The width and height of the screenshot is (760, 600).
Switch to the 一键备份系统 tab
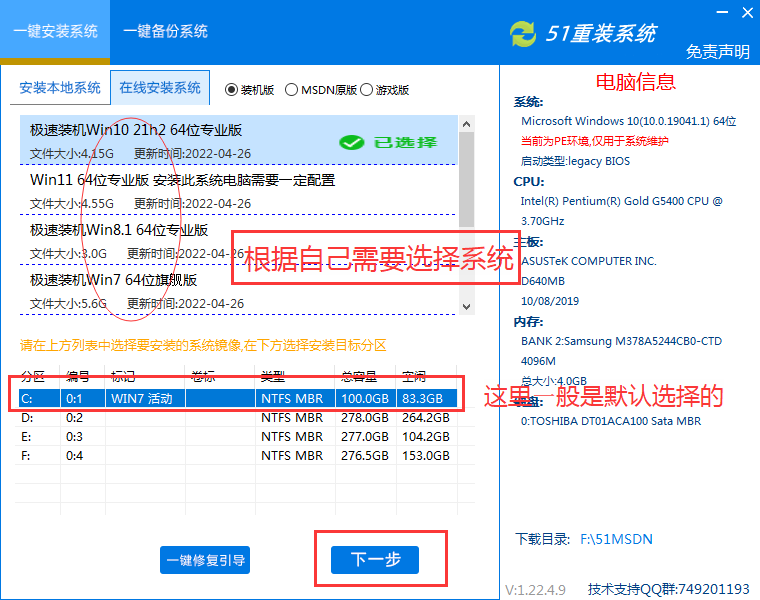point(165,31)
